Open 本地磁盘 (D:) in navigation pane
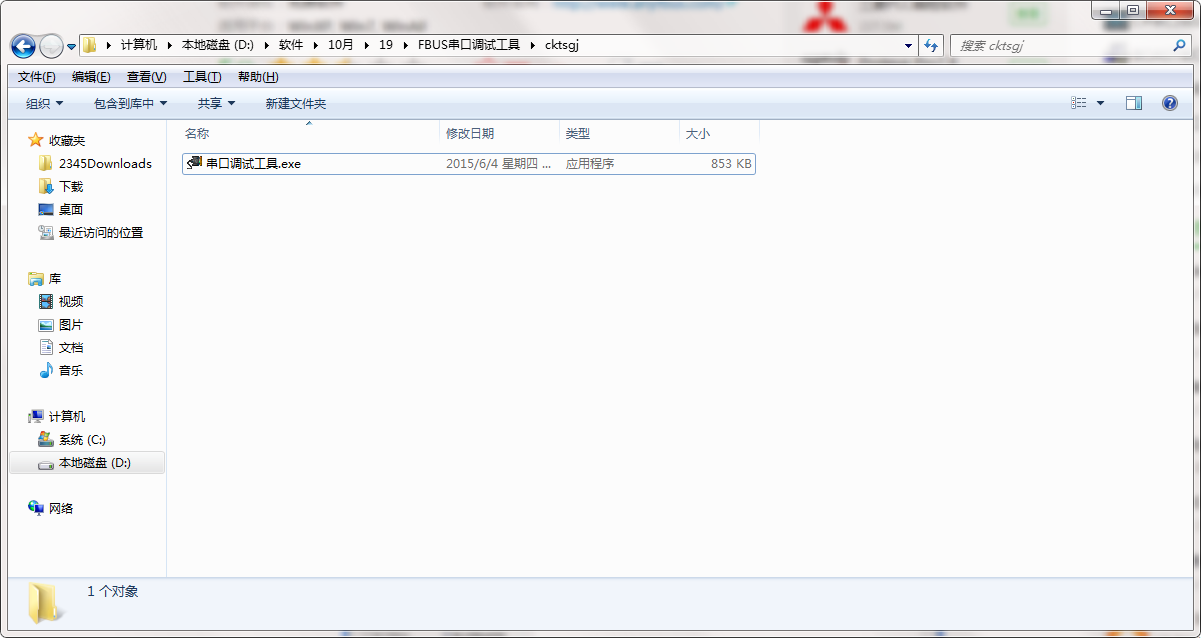The image size is (1201, 638). click(95, 462)
